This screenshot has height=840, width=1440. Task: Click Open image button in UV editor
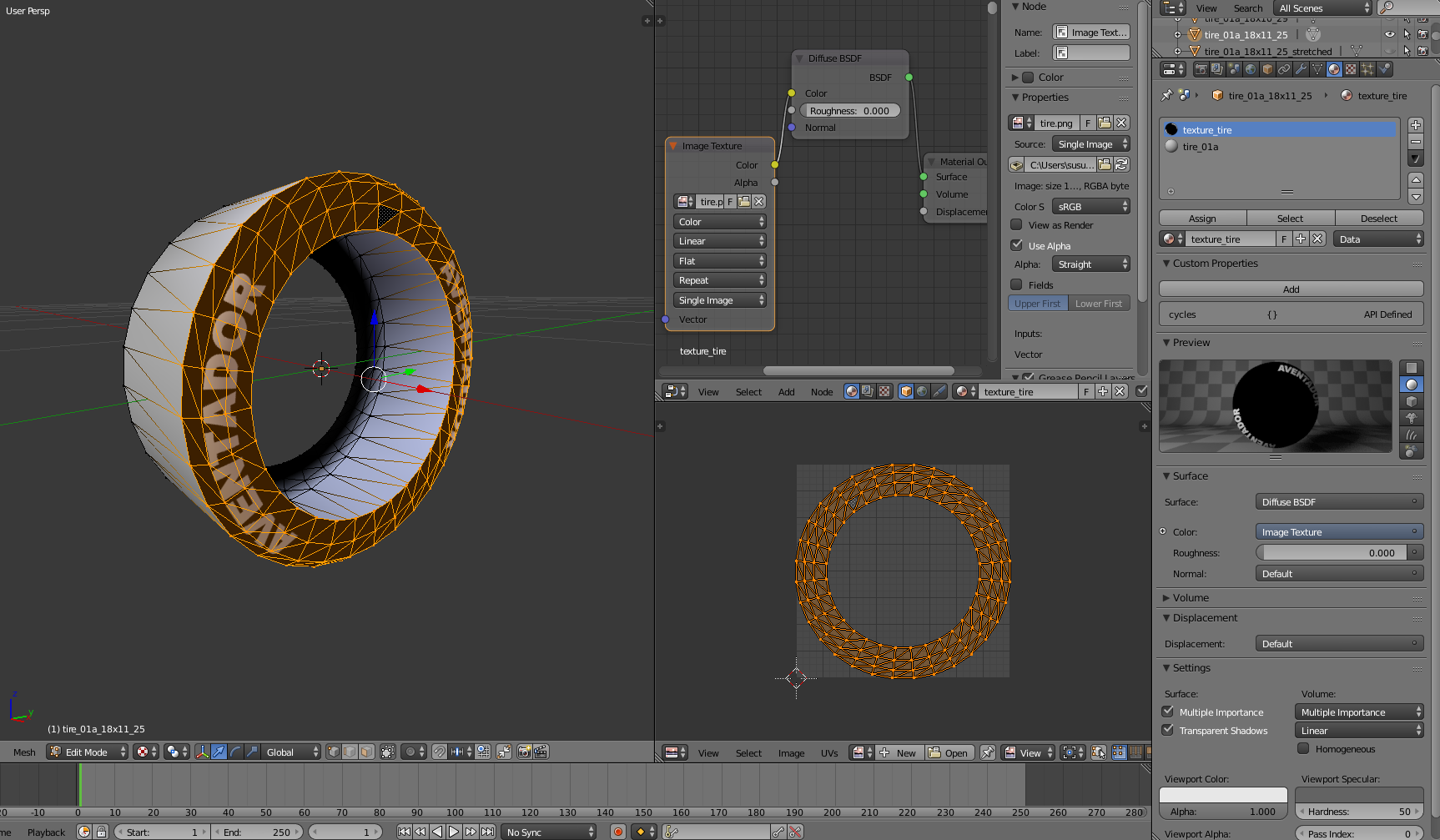(949, 752)
